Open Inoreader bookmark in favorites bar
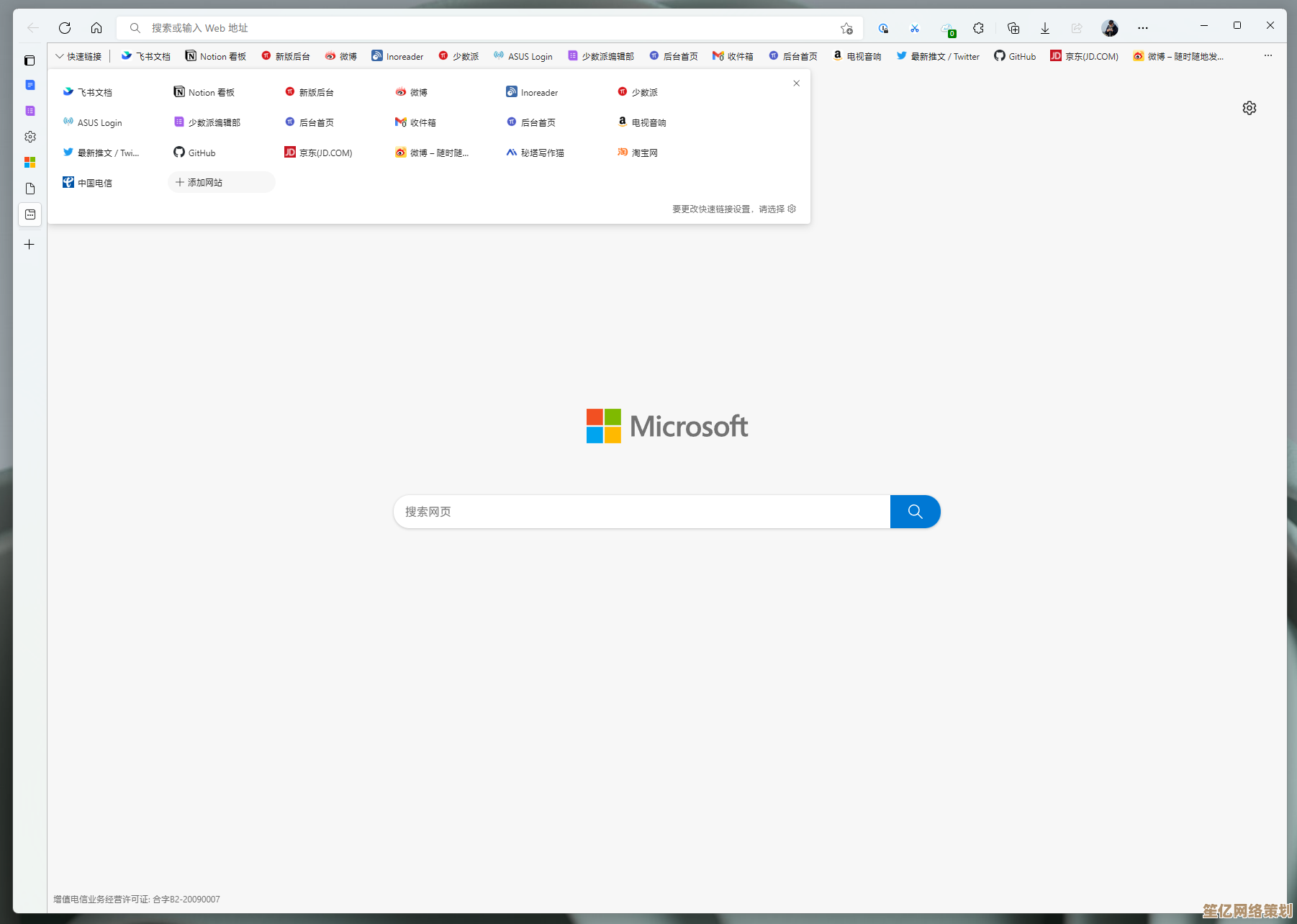 397,56
